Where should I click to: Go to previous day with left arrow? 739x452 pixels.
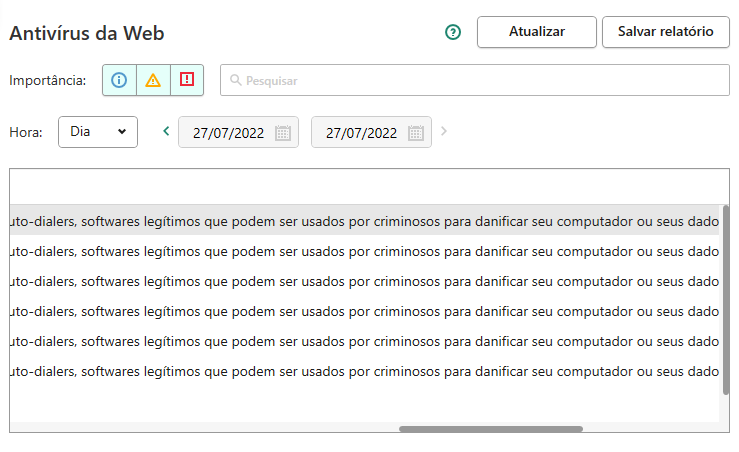pyautogui.click(x=166, y=131)
